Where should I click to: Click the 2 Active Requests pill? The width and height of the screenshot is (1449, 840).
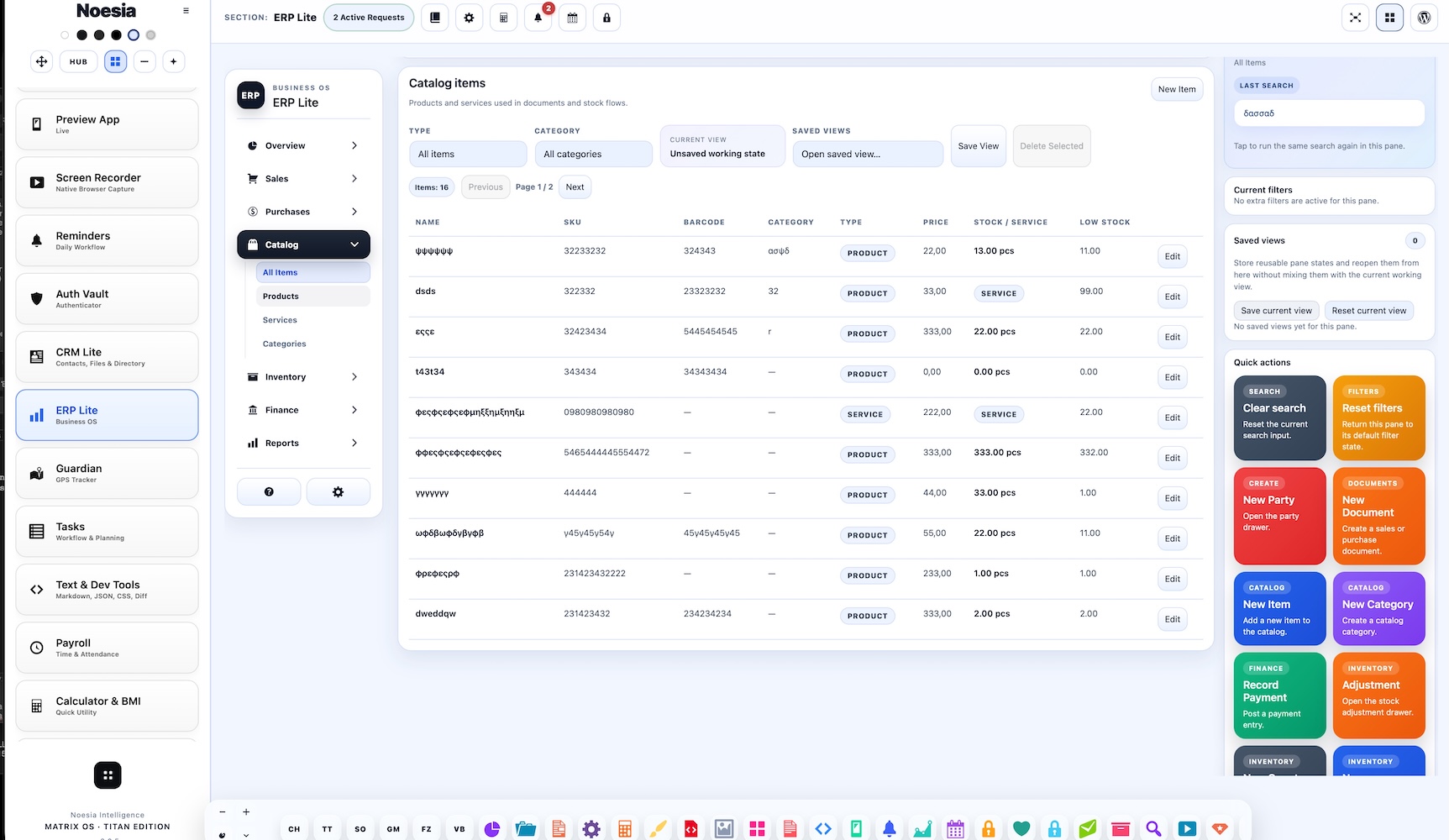tap(369, 18)
